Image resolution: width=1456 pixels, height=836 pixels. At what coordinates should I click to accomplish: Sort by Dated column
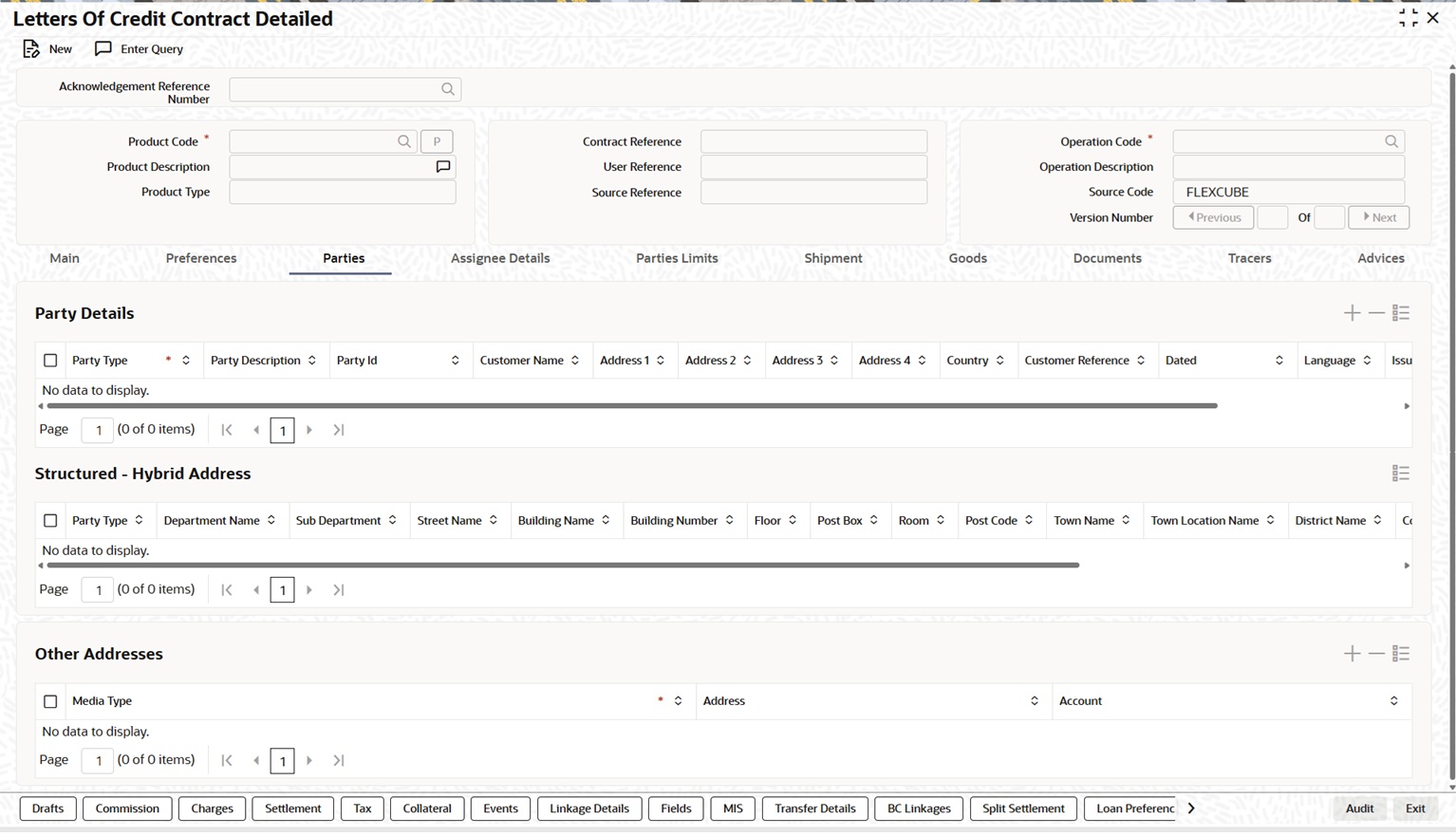coord(1279,361)
